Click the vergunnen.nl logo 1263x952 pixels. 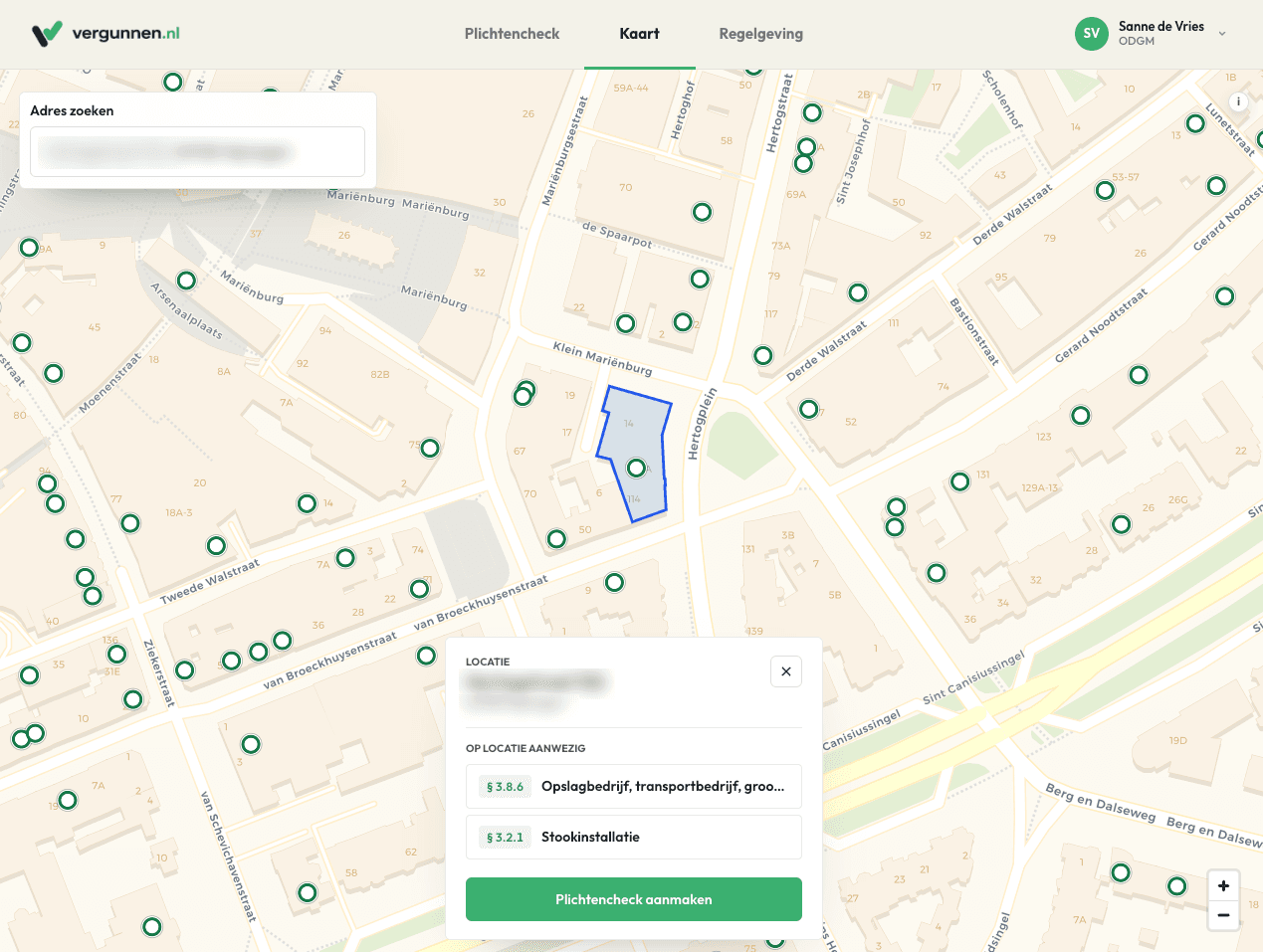[x=105, y=34]
